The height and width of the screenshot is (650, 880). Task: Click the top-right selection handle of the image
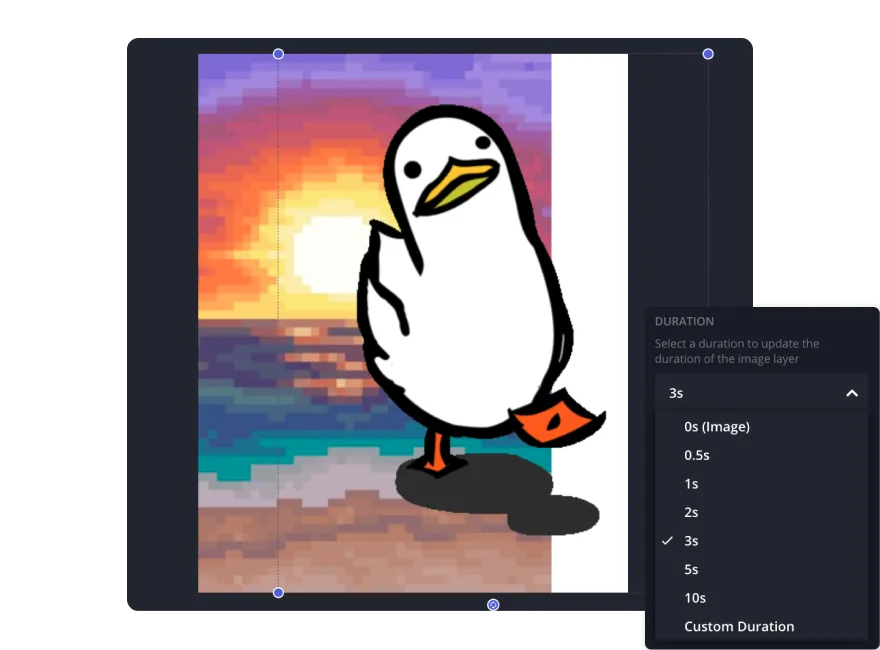tap(708, 54)
